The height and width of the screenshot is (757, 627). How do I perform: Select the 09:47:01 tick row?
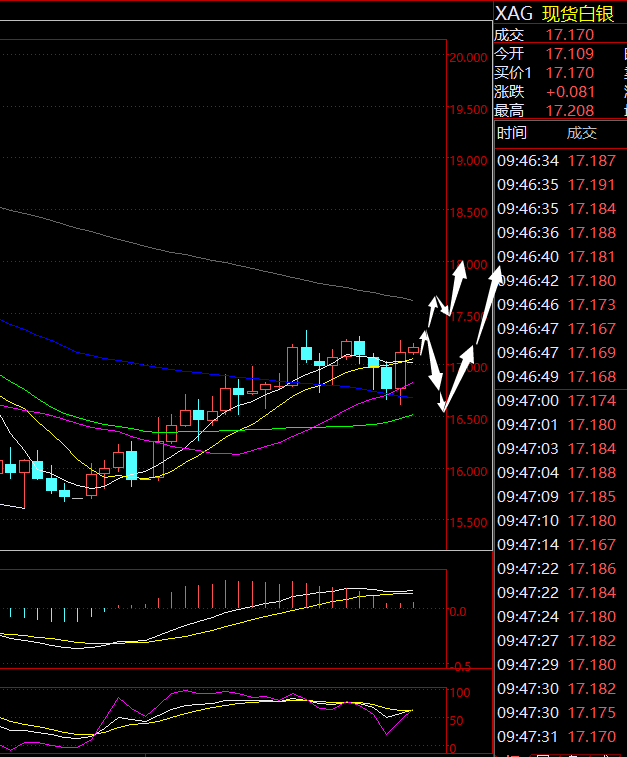557,425
